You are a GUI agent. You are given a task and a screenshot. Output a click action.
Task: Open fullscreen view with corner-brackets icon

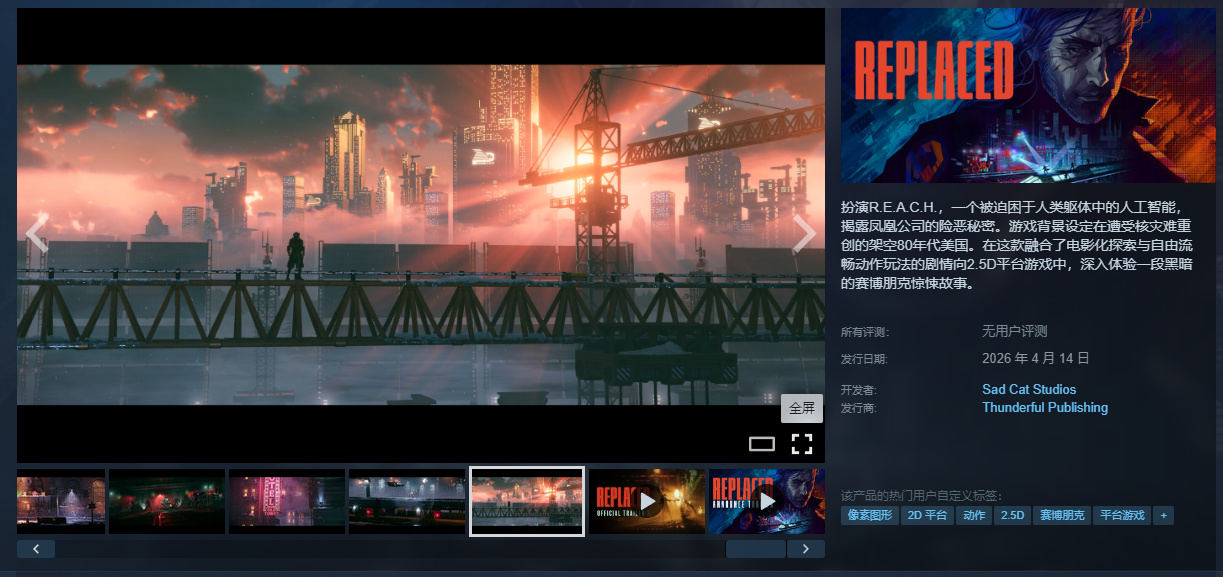tap(802, 444)
